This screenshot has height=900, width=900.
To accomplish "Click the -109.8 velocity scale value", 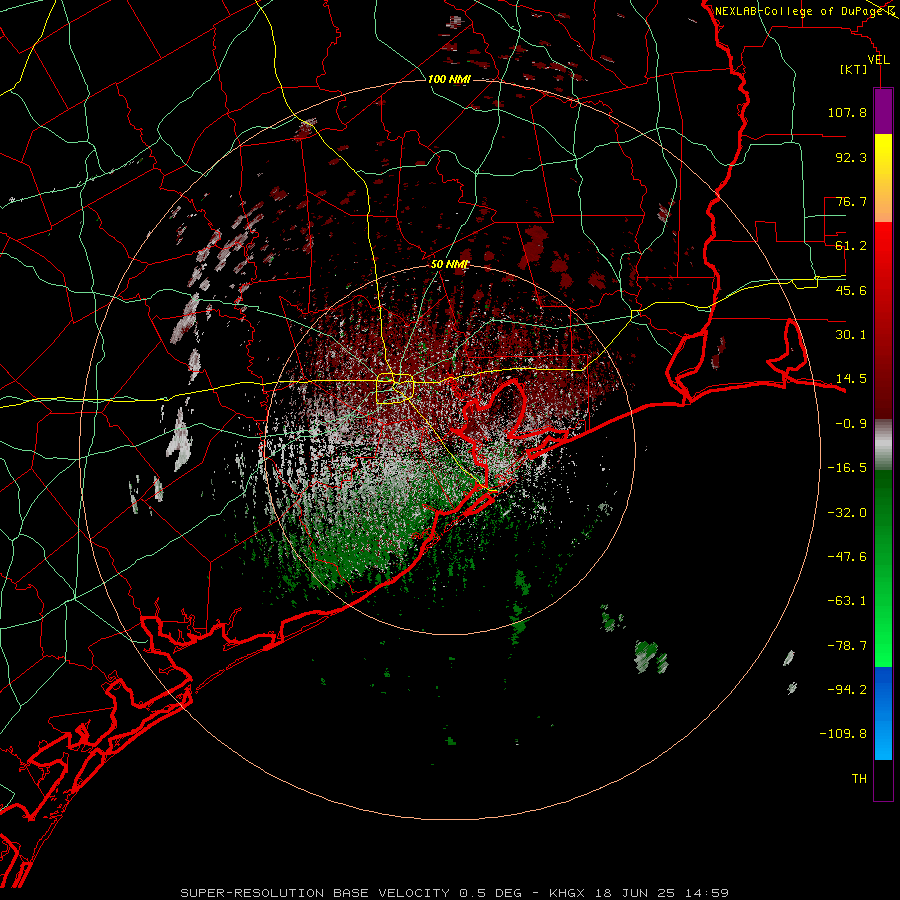I will (843, 734).
